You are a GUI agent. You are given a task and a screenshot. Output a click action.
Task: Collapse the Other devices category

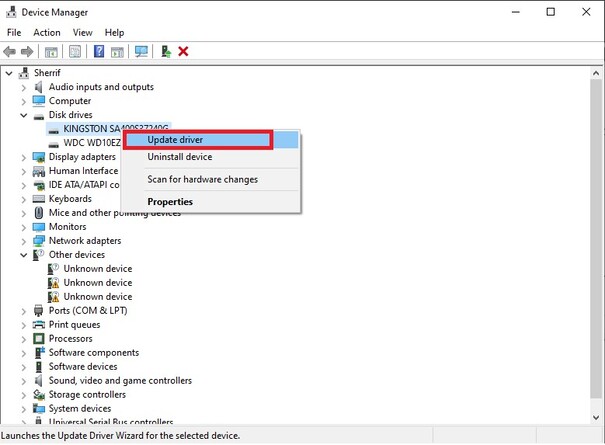[24, 255]
